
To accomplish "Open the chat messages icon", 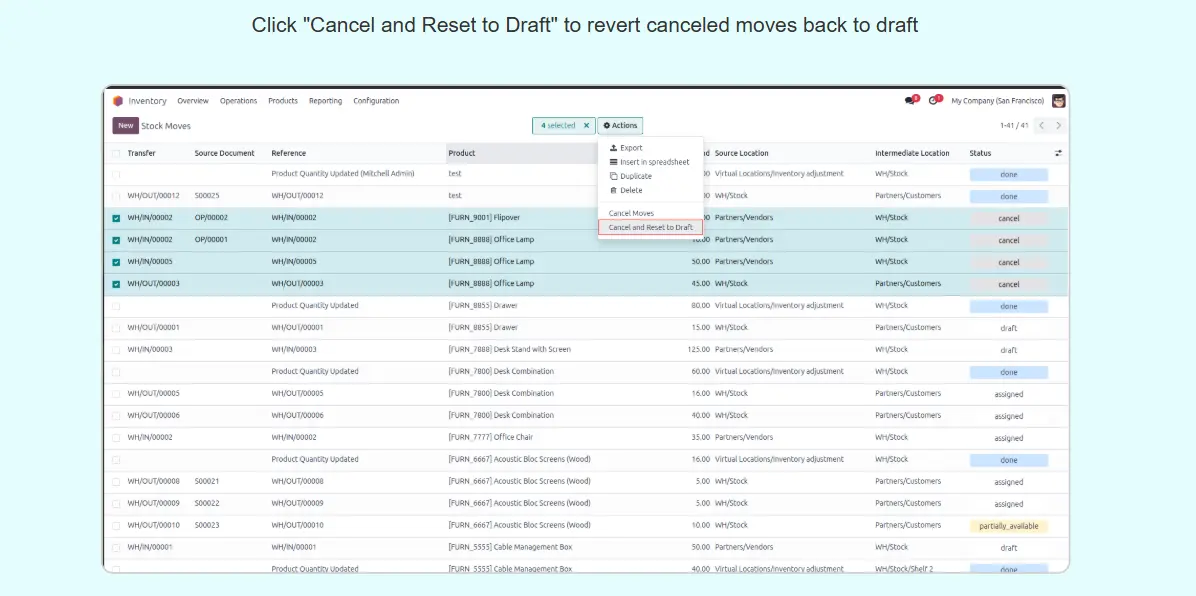I will pyautogui.click(x=910, y=100).
